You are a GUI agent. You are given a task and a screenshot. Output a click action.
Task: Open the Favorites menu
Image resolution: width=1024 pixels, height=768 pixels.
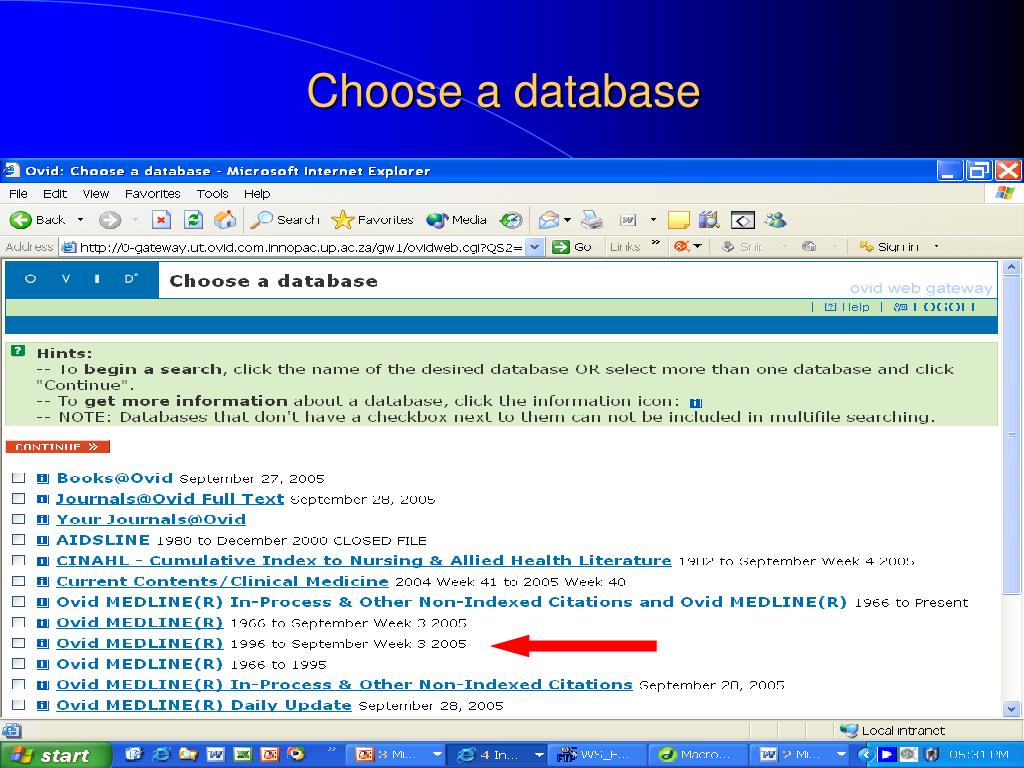pos(152,194)
